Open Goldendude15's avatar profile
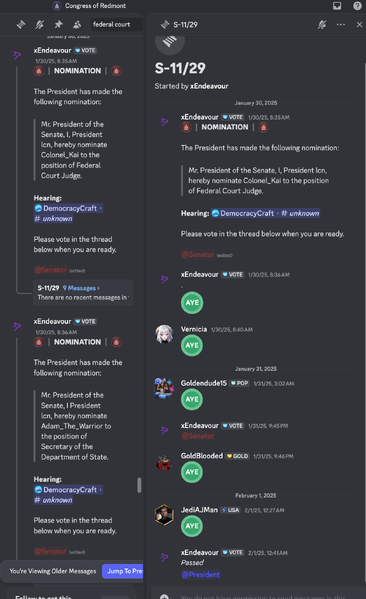This screenshot has height=599, width=366. (164, 388)
